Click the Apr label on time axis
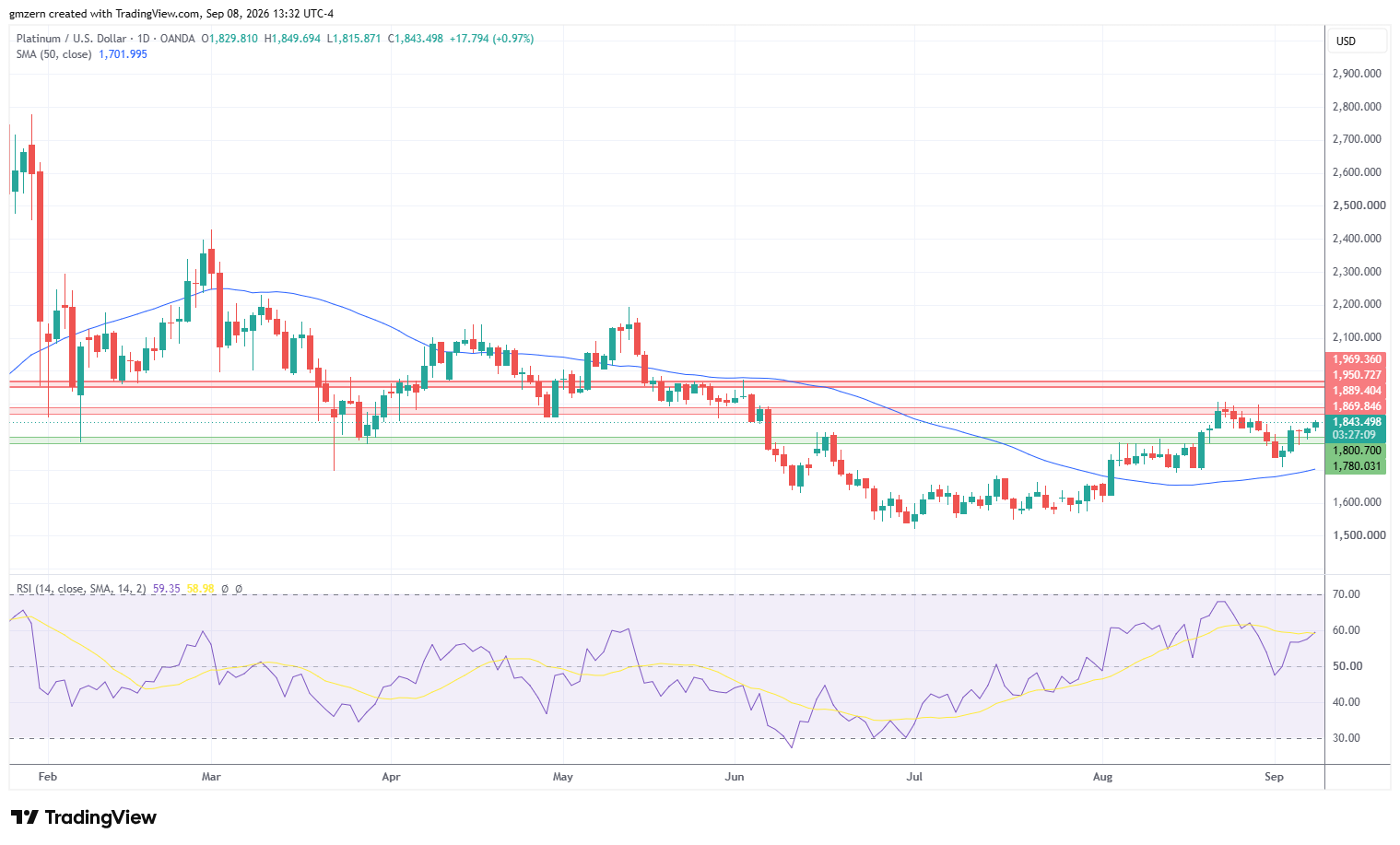The height and width of the screenshot is (845, 1400). 391,777
